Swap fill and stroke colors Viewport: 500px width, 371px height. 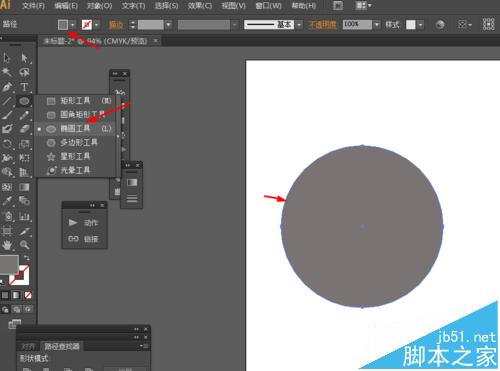pos(26,258)
